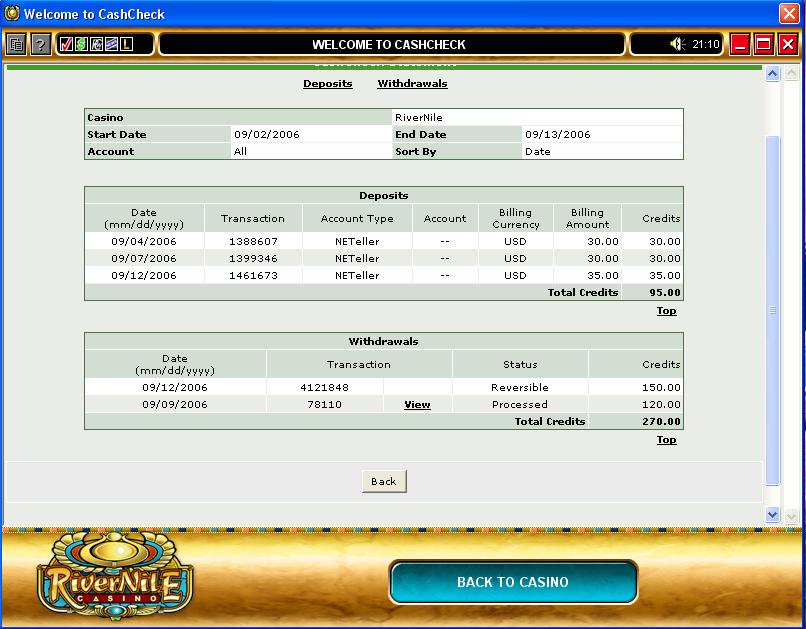The height and width of the screenshot is (629, 806).
Task: Click USD in the 1461673 row
Action: coord(515,275)
